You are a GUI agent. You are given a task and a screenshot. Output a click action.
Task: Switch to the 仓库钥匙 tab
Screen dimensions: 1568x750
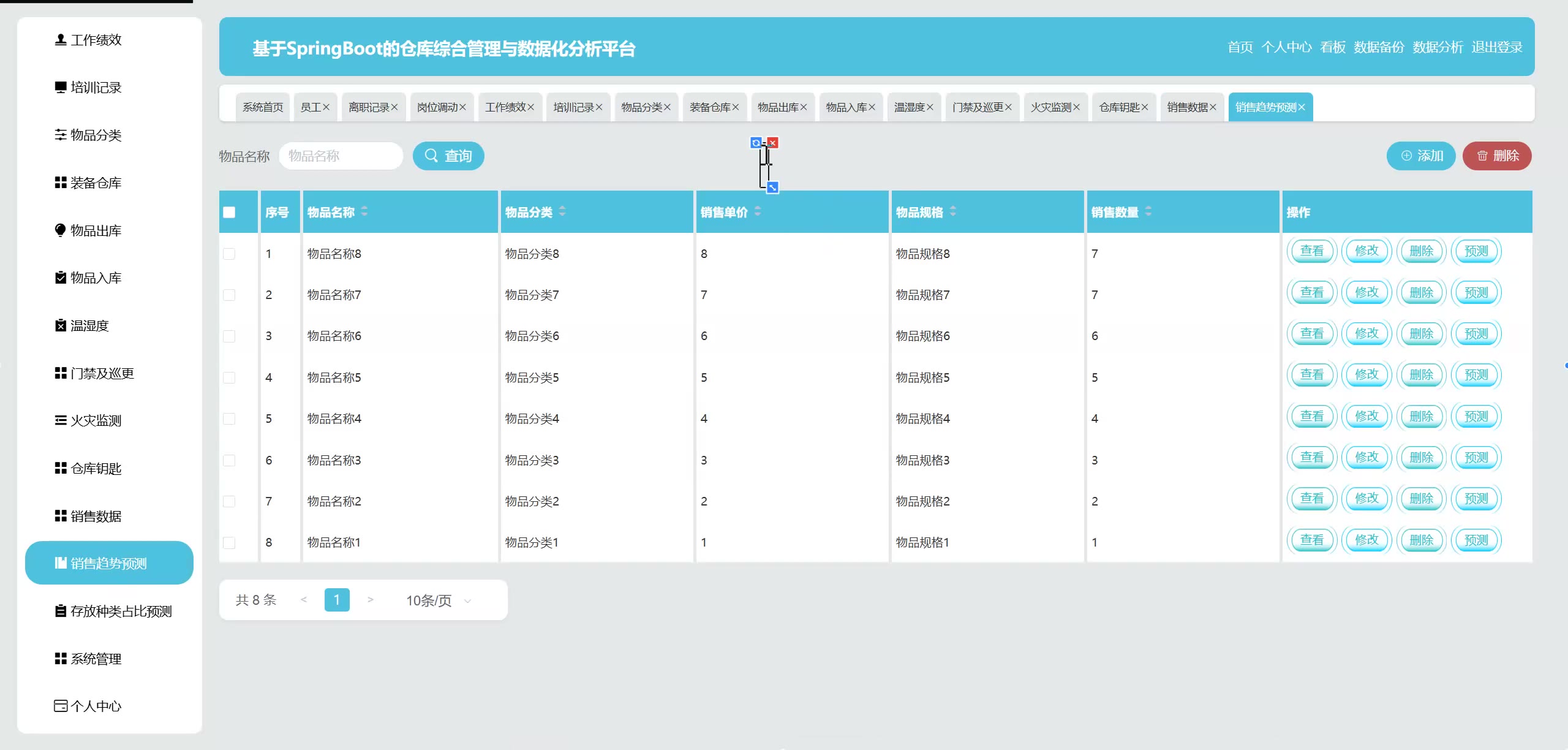pyautogui.click(x=1119, y=107)
